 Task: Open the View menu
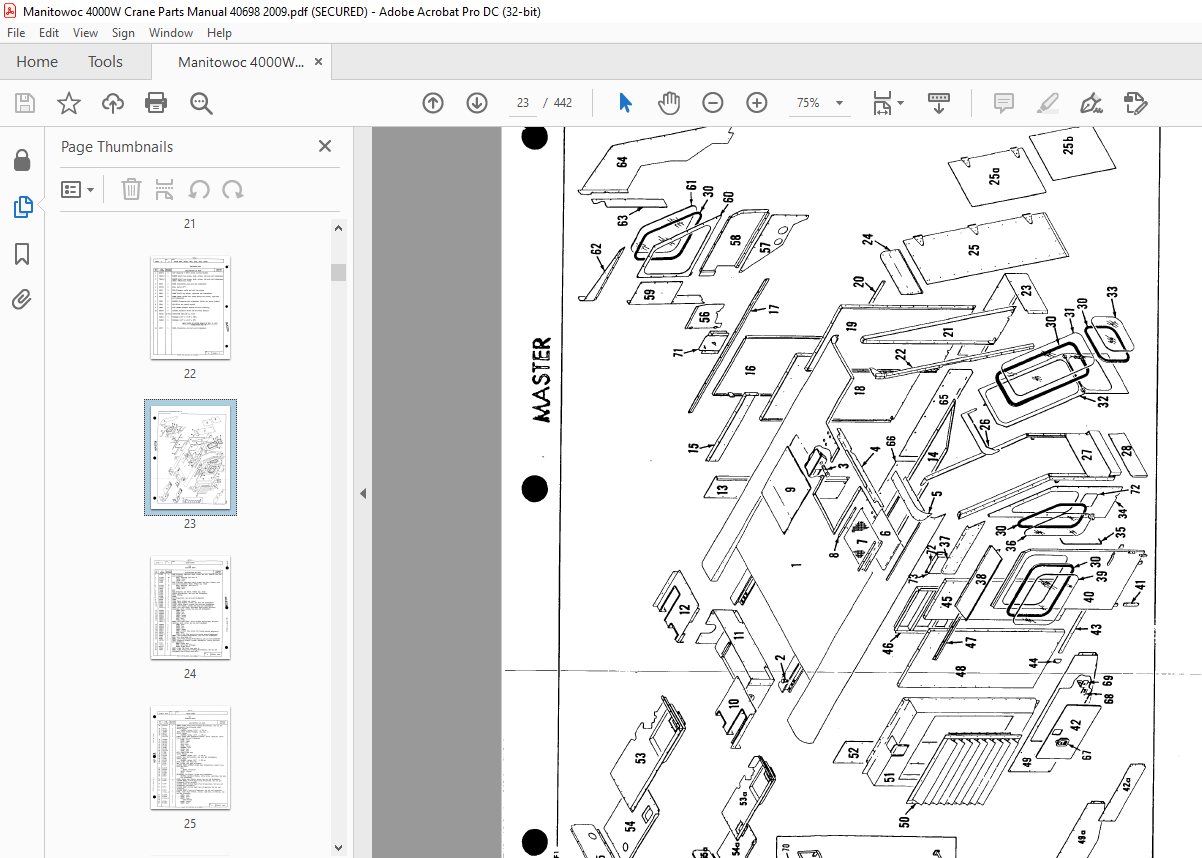point(85,32)
